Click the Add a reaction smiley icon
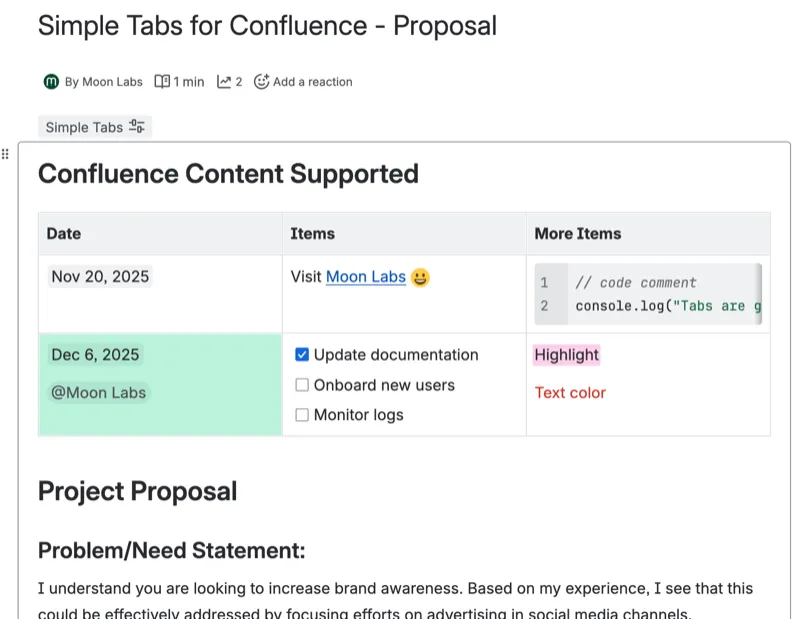This screenshot has height=619, width=800. click(x=261, y=82)
